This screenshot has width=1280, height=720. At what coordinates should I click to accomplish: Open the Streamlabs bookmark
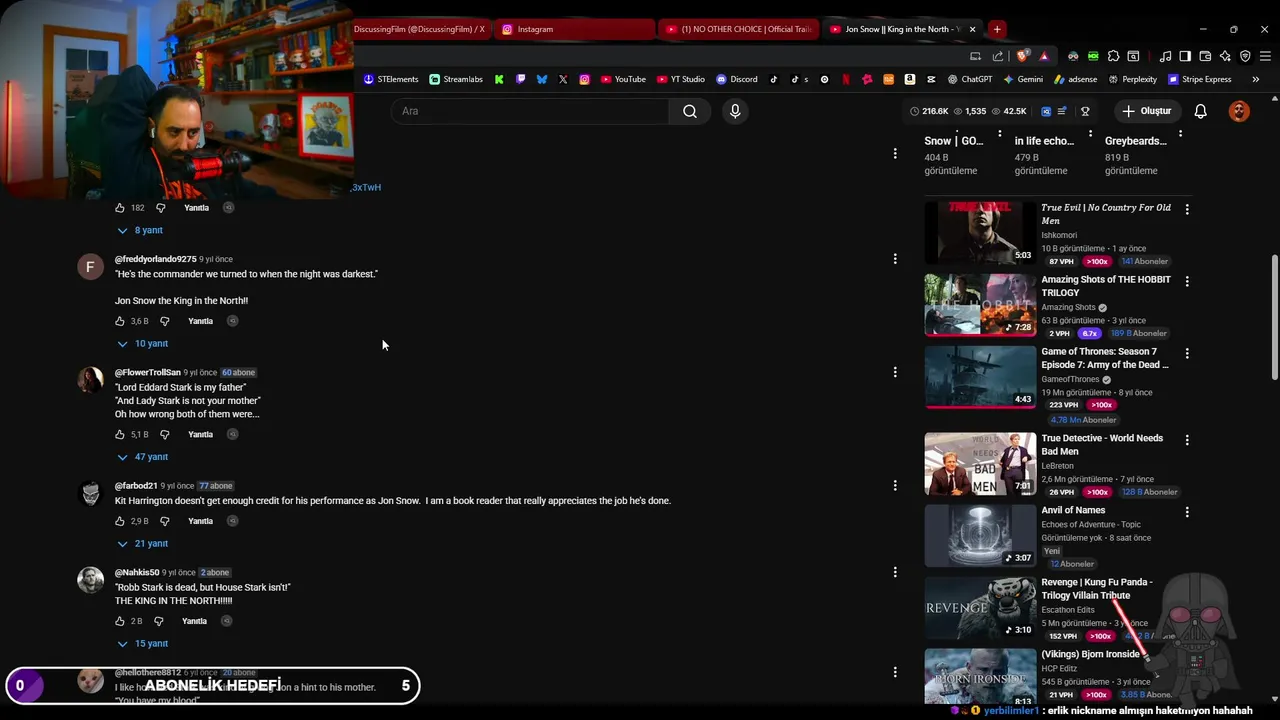click(x=456, y=79)
